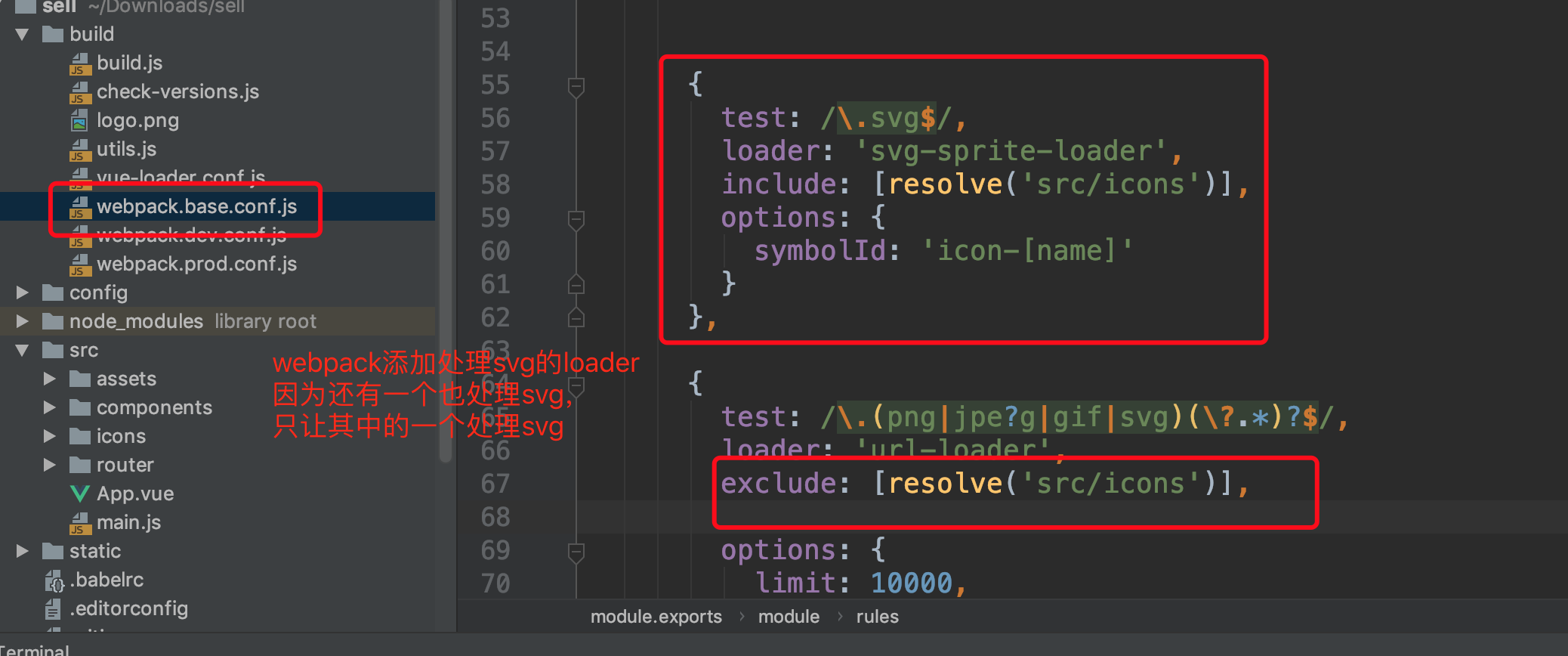1568x656 pixels.
Task: Click the limit value 10000
Action: (912, 583)
